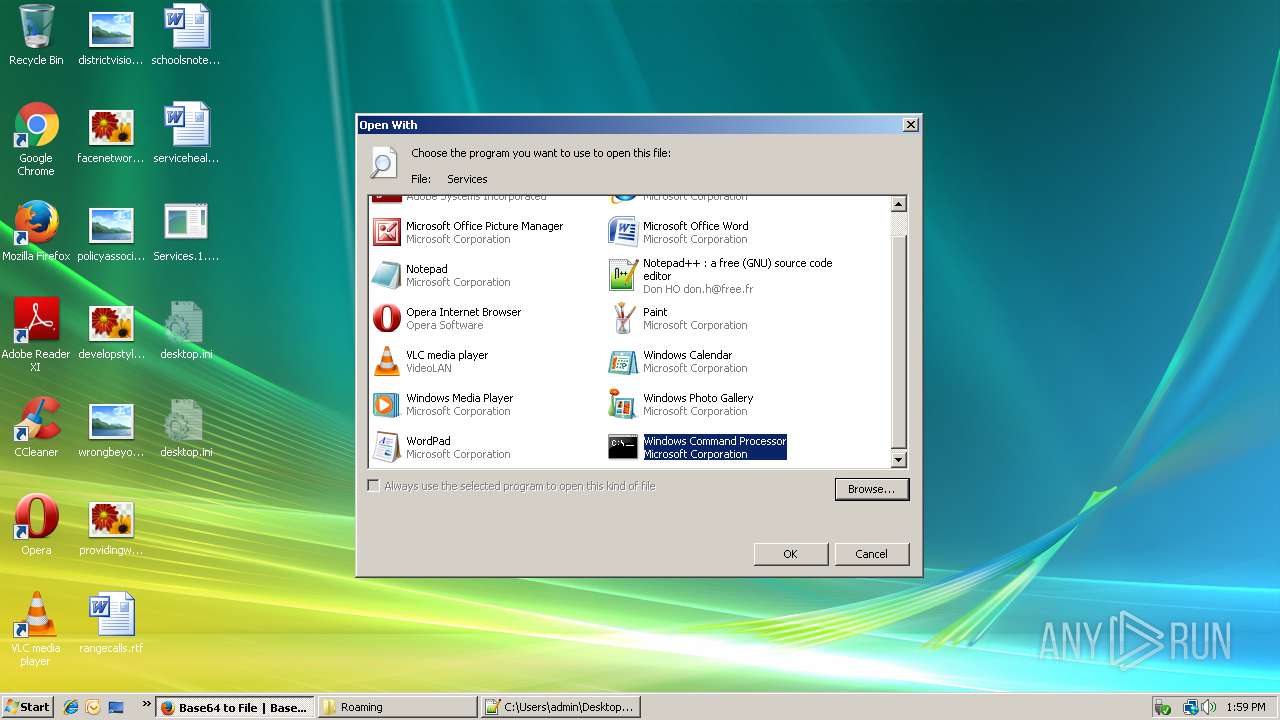Select the schoolsnote document on desktop
Image resolution: width=1280 pixels, height=720 pixels.
point(186,35)
